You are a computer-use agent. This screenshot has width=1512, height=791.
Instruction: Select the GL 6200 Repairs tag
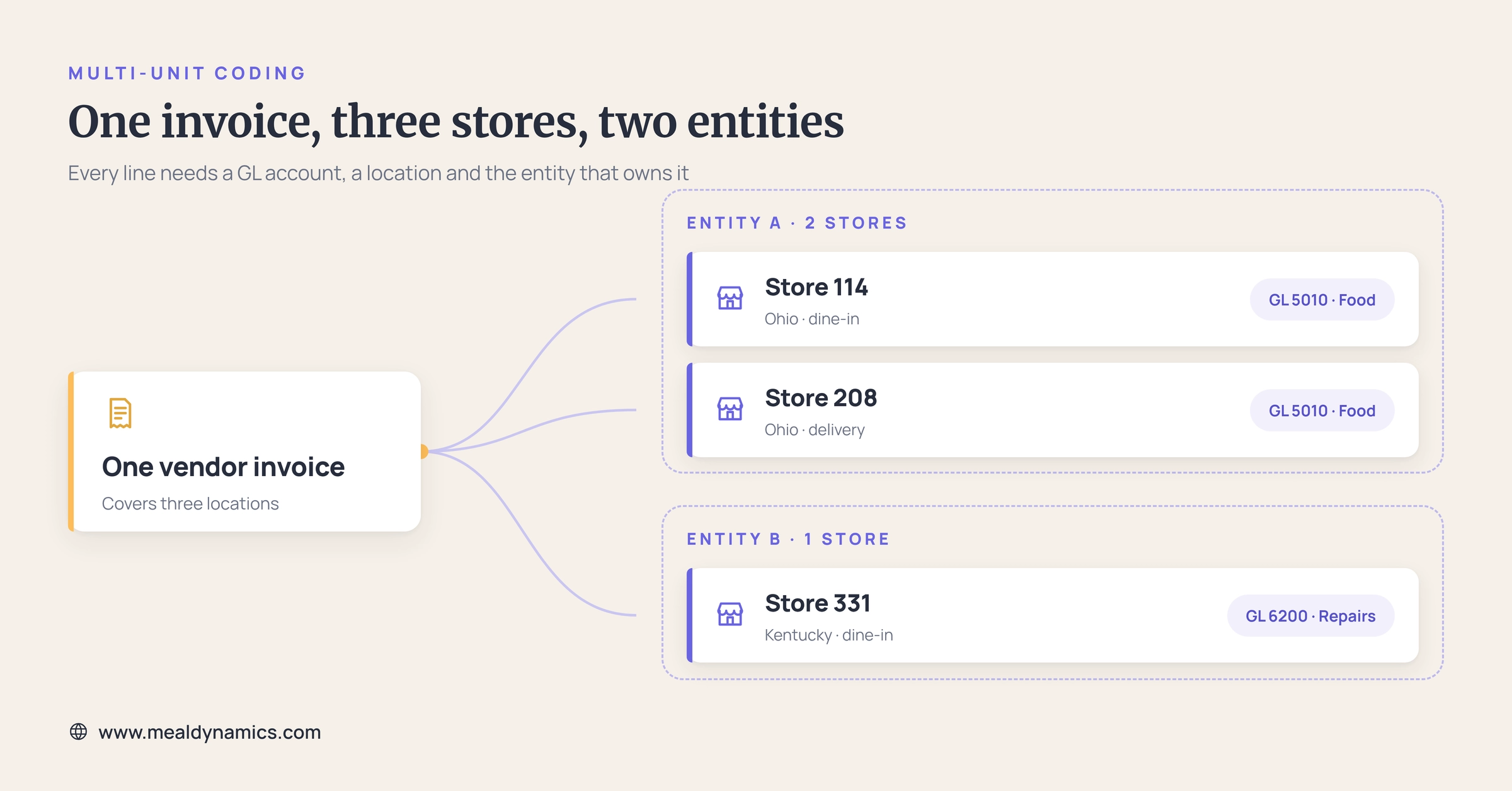1310,616
